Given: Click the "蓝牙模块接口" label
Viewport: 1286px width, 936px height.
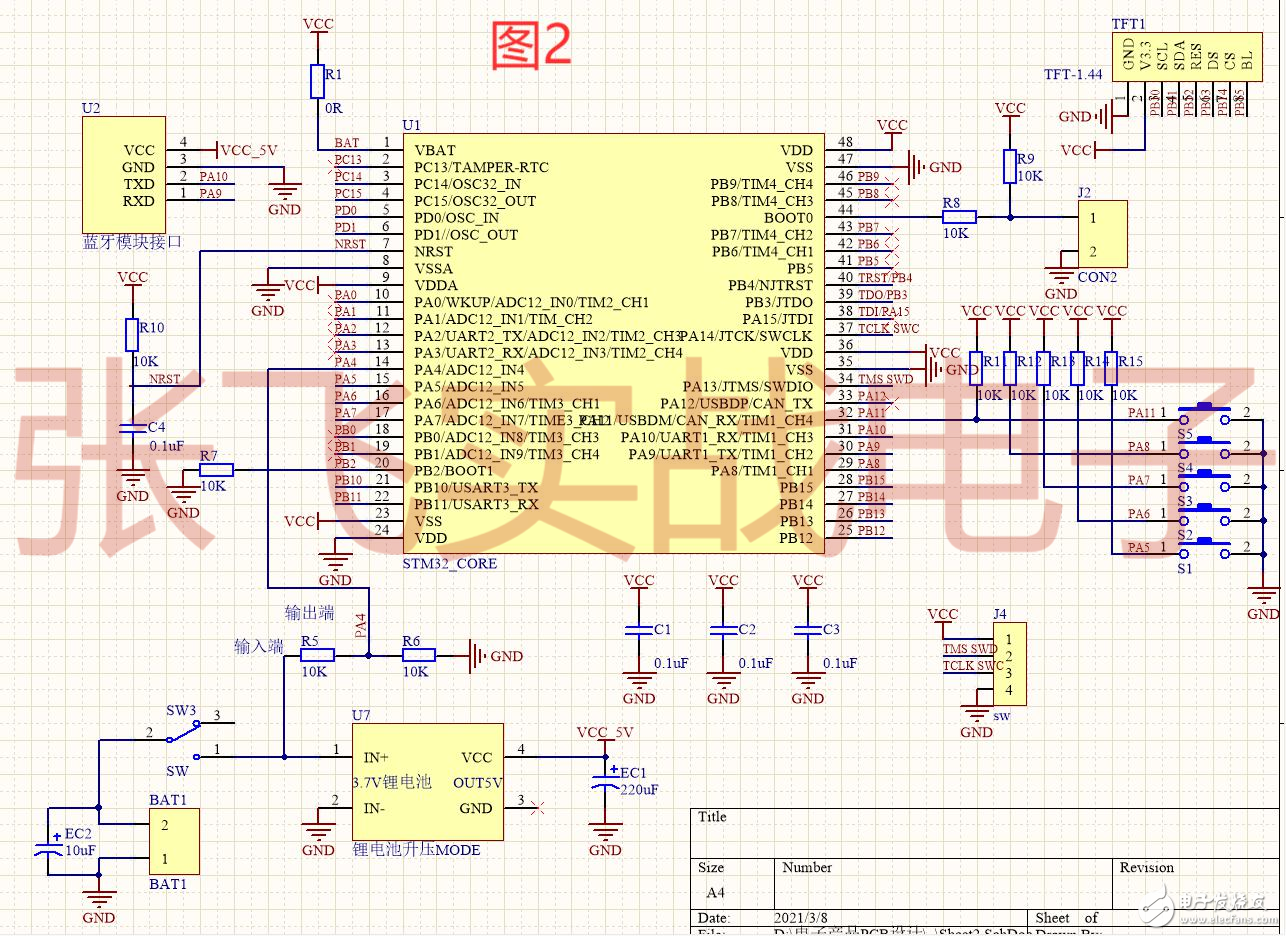Looking at the screenshot, I should click(133, 243).
